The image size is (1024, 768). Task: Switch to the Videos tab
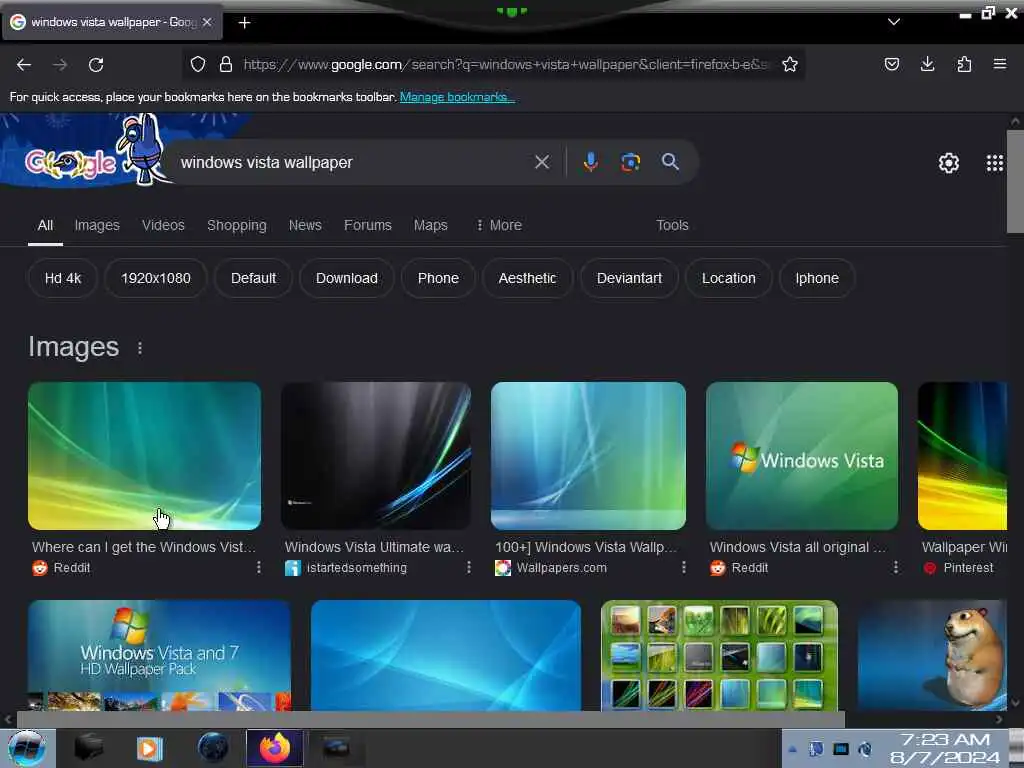point(163,225)
